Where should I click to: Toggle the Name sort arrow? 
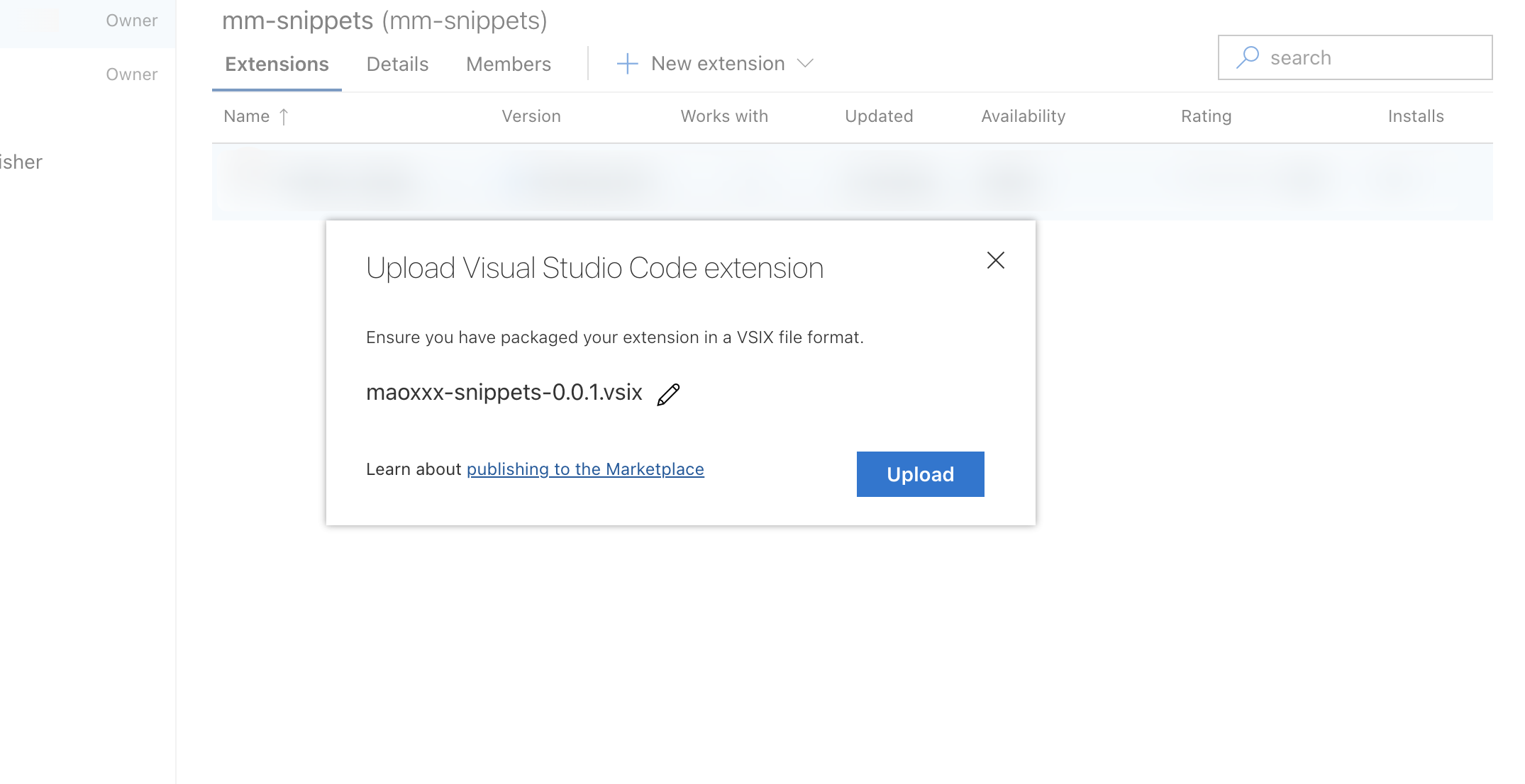[284, 116]
